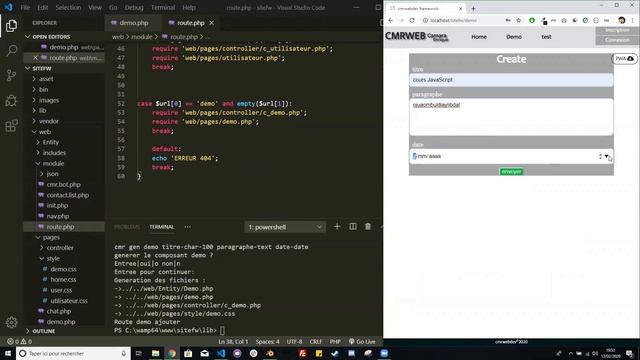Open nav.php in explorer
This screenshot has height=360, width=640.
[58, 216]
